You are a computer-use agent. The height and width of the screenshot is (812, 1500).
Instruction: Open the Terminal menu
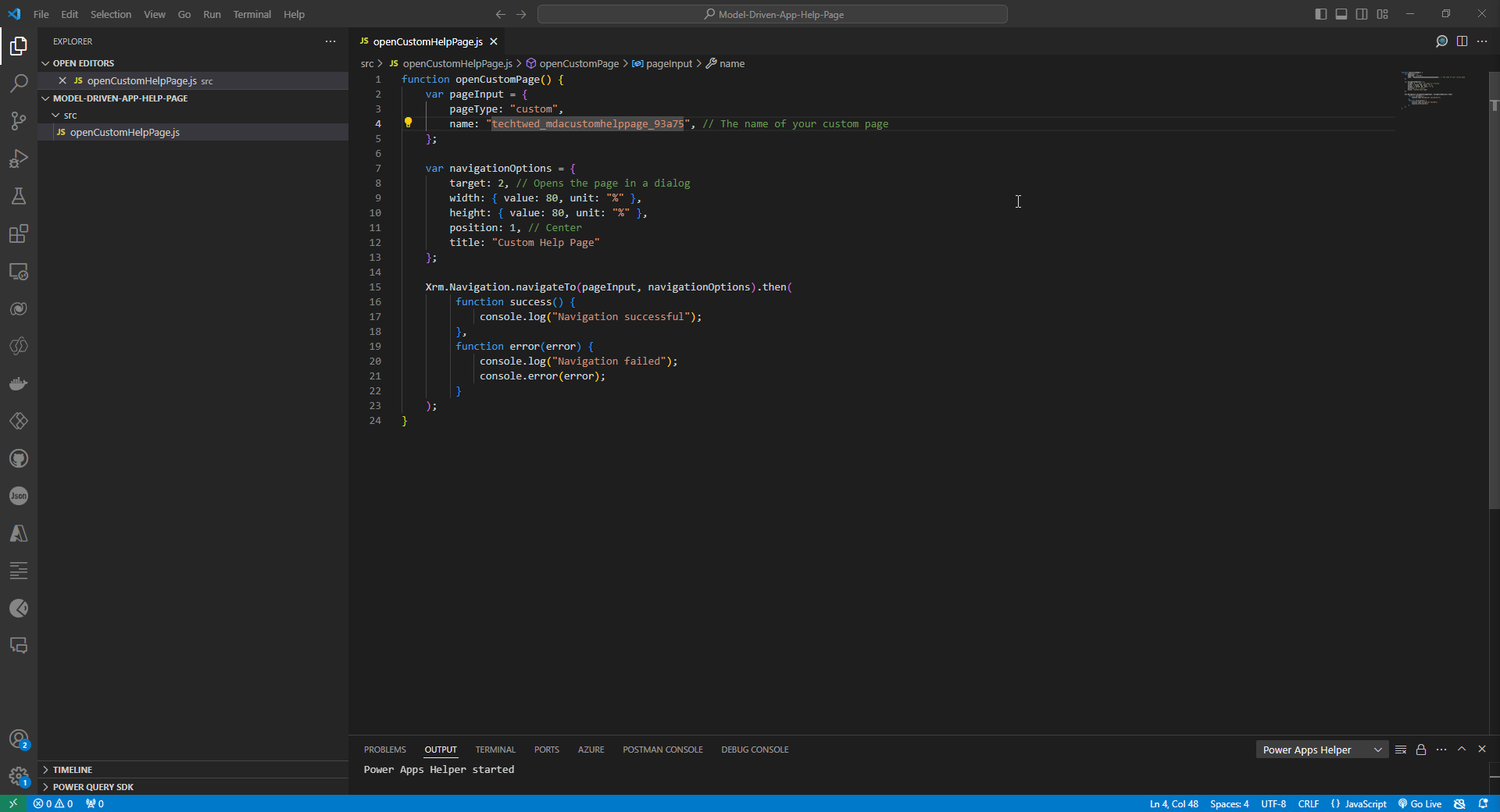pos(252,14)
